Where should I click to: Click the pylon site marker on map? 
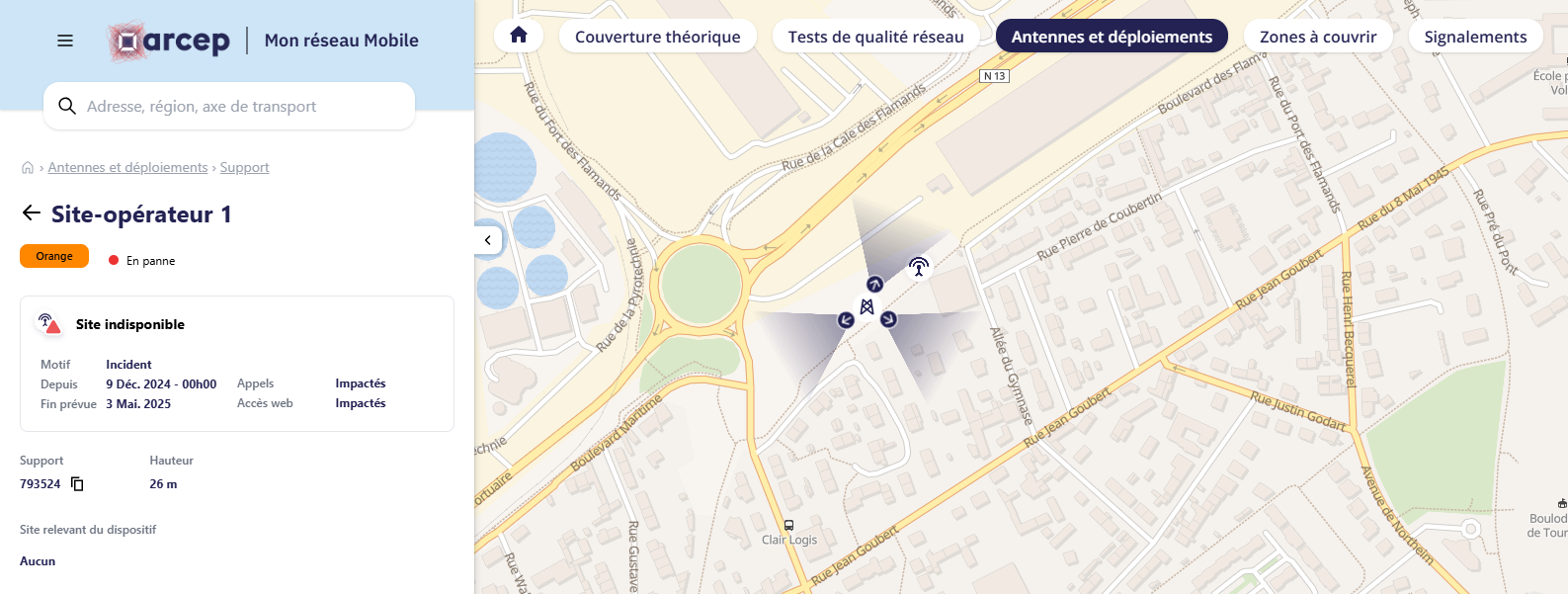pos(867,306)
